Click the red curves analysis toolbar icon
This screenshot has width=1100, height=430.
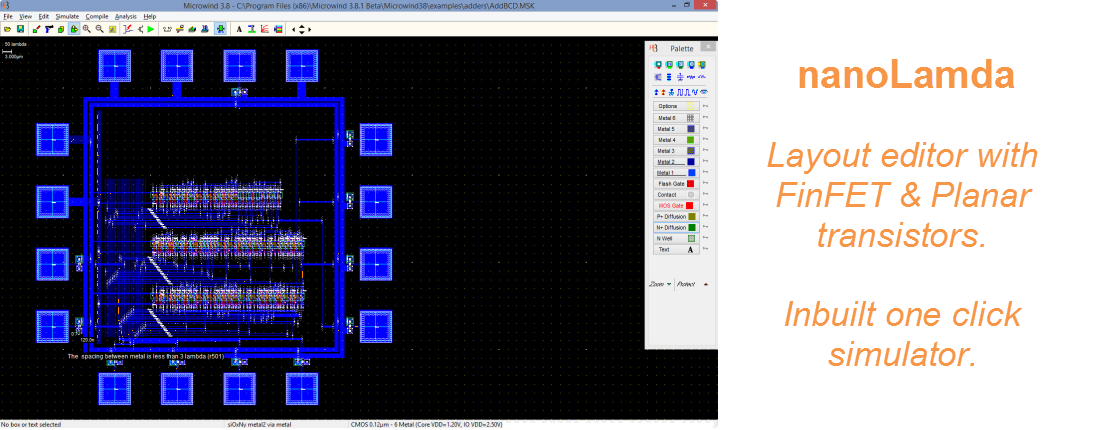click(264, 29)
